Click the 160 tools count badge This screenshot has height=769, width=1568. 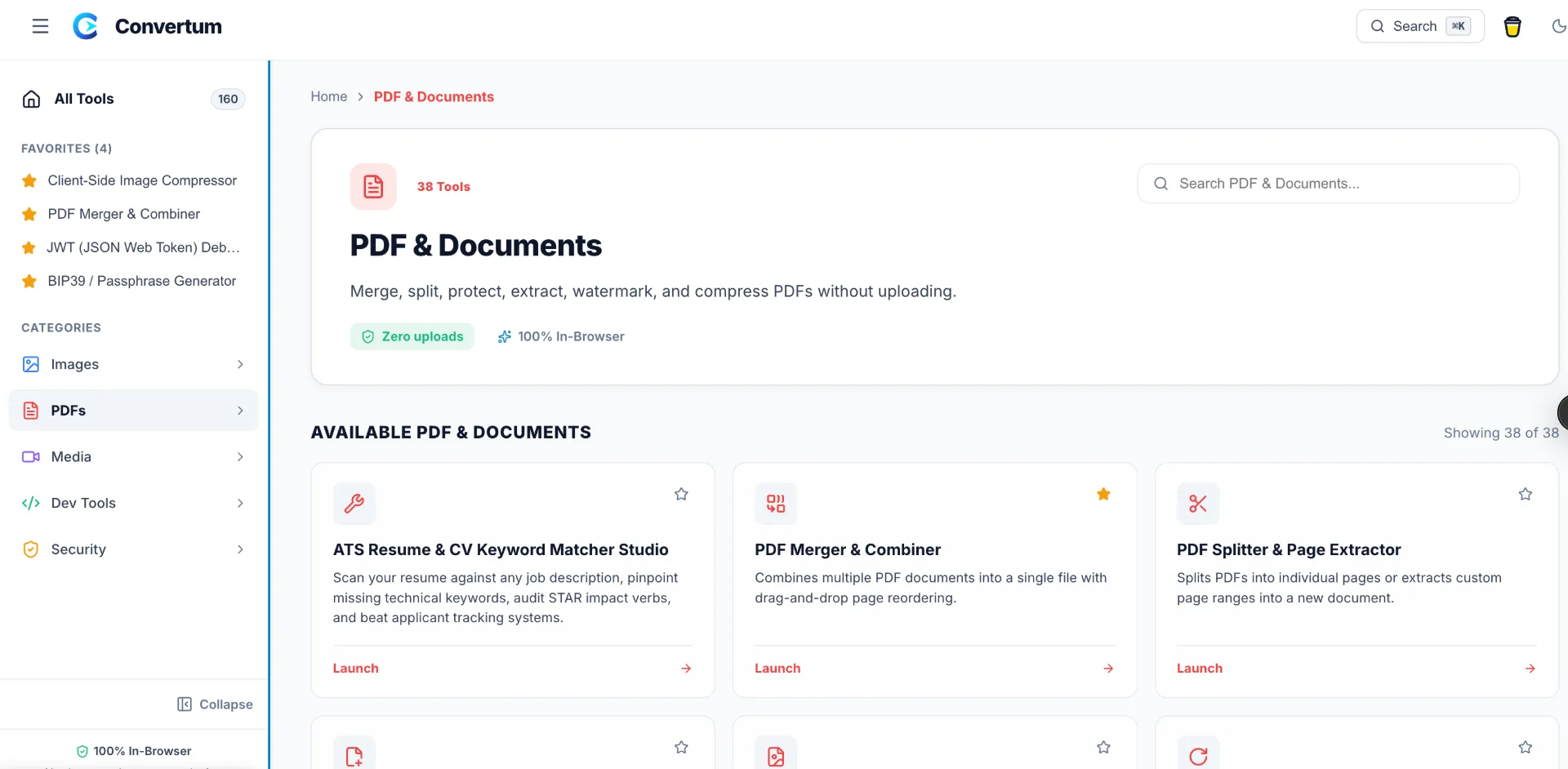228,99
